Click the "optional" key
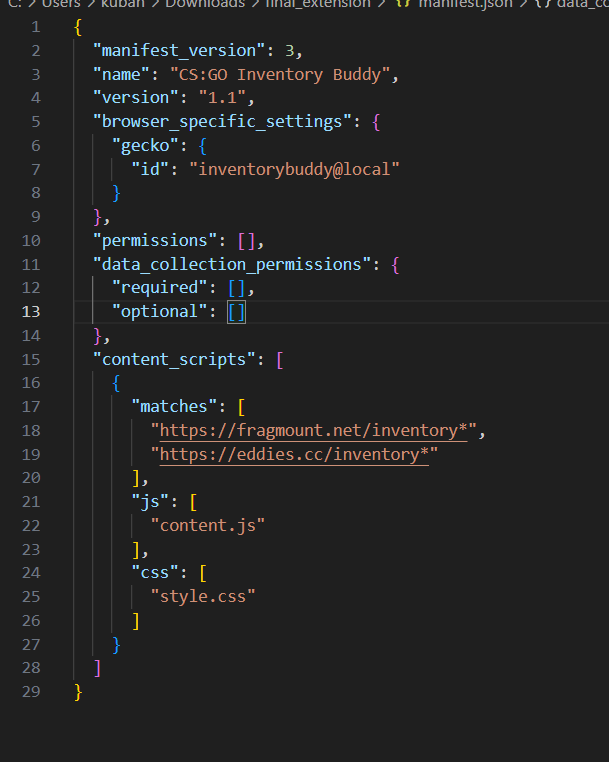Image resolution: width=609 pixels, height=762 pixels. (x=160, y=312)
